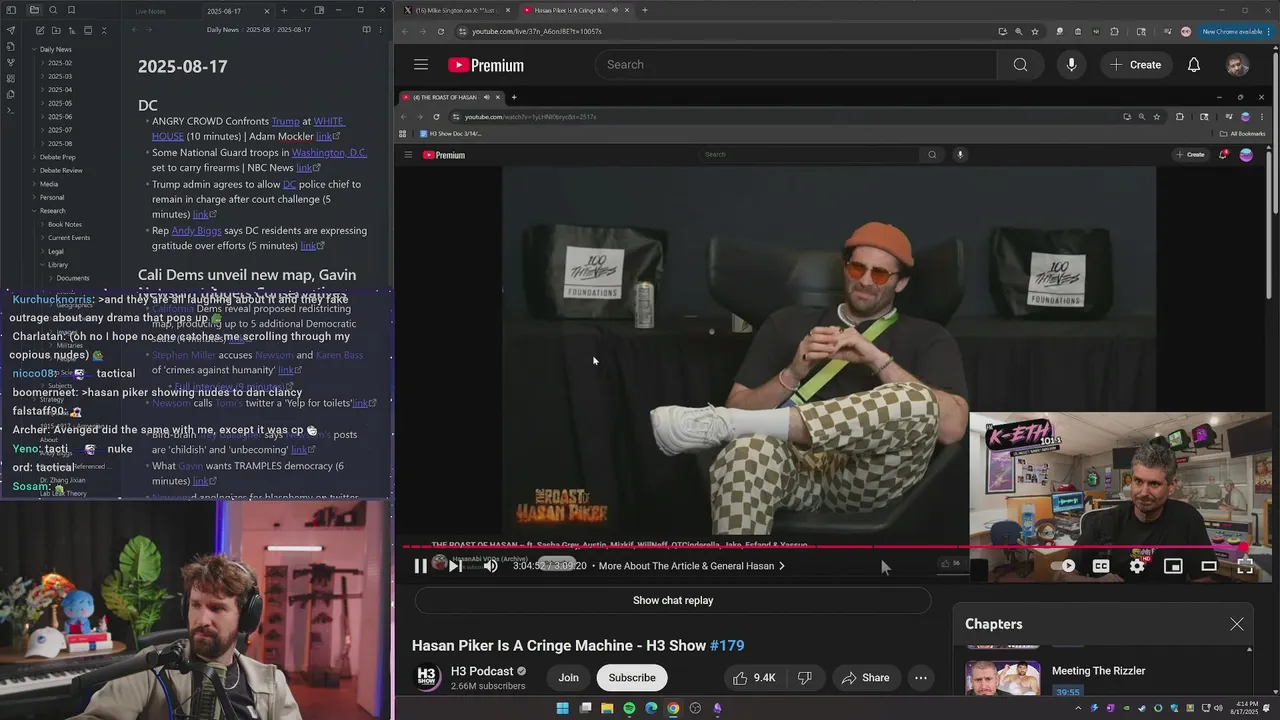Open the bookmarks icon in Obsidian
1280x720 pixels.
tap(71, 10)
